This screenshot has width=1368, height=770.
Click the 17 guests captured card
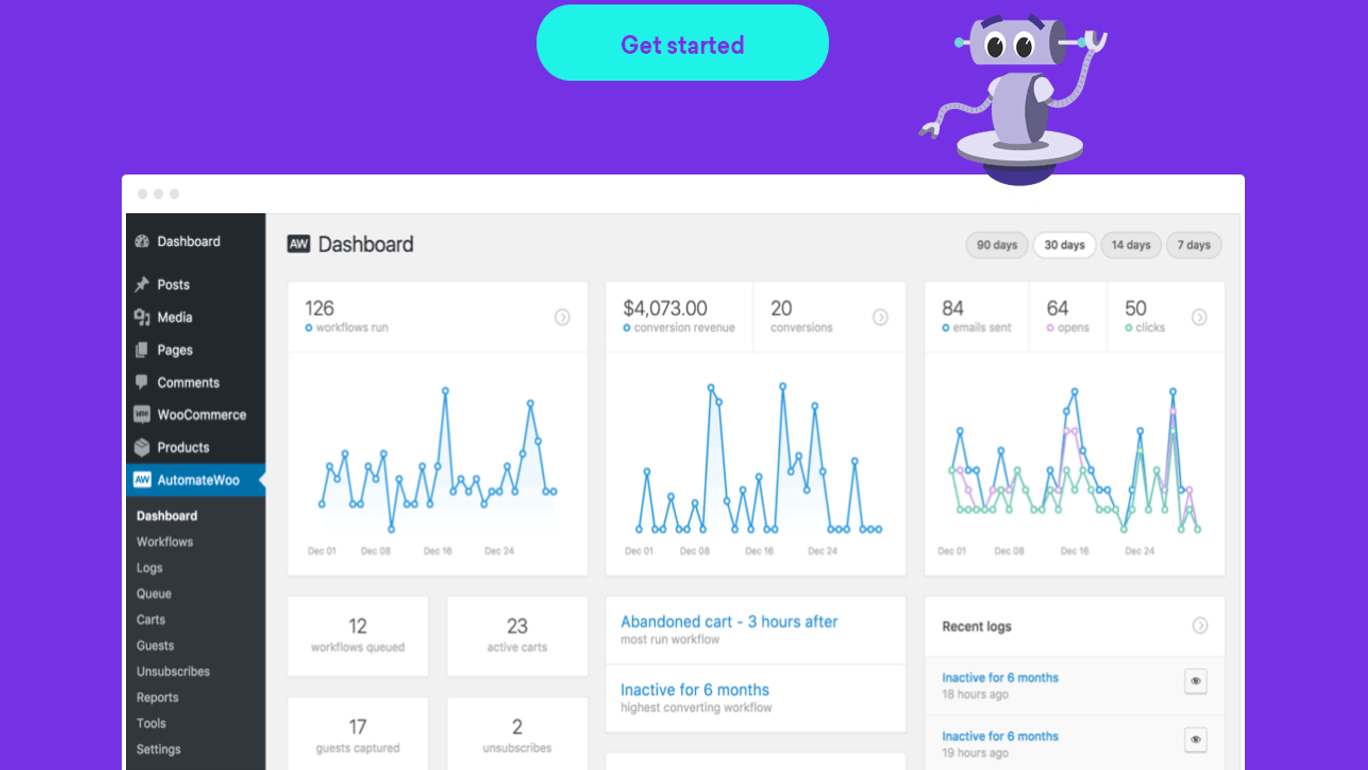tap(358, 734)
